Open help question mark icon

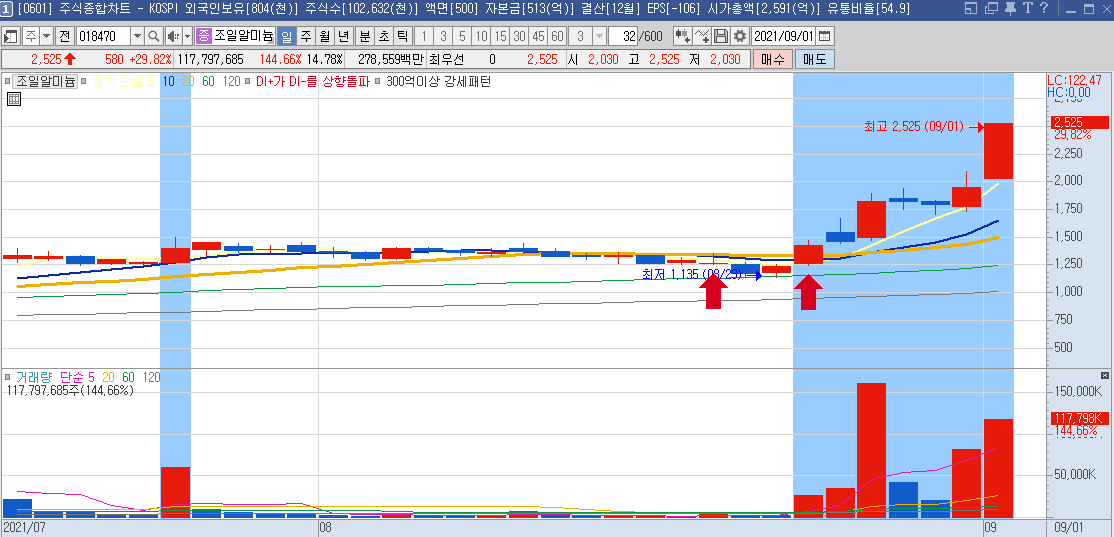pyautogui.click(x=1044, y=9)
